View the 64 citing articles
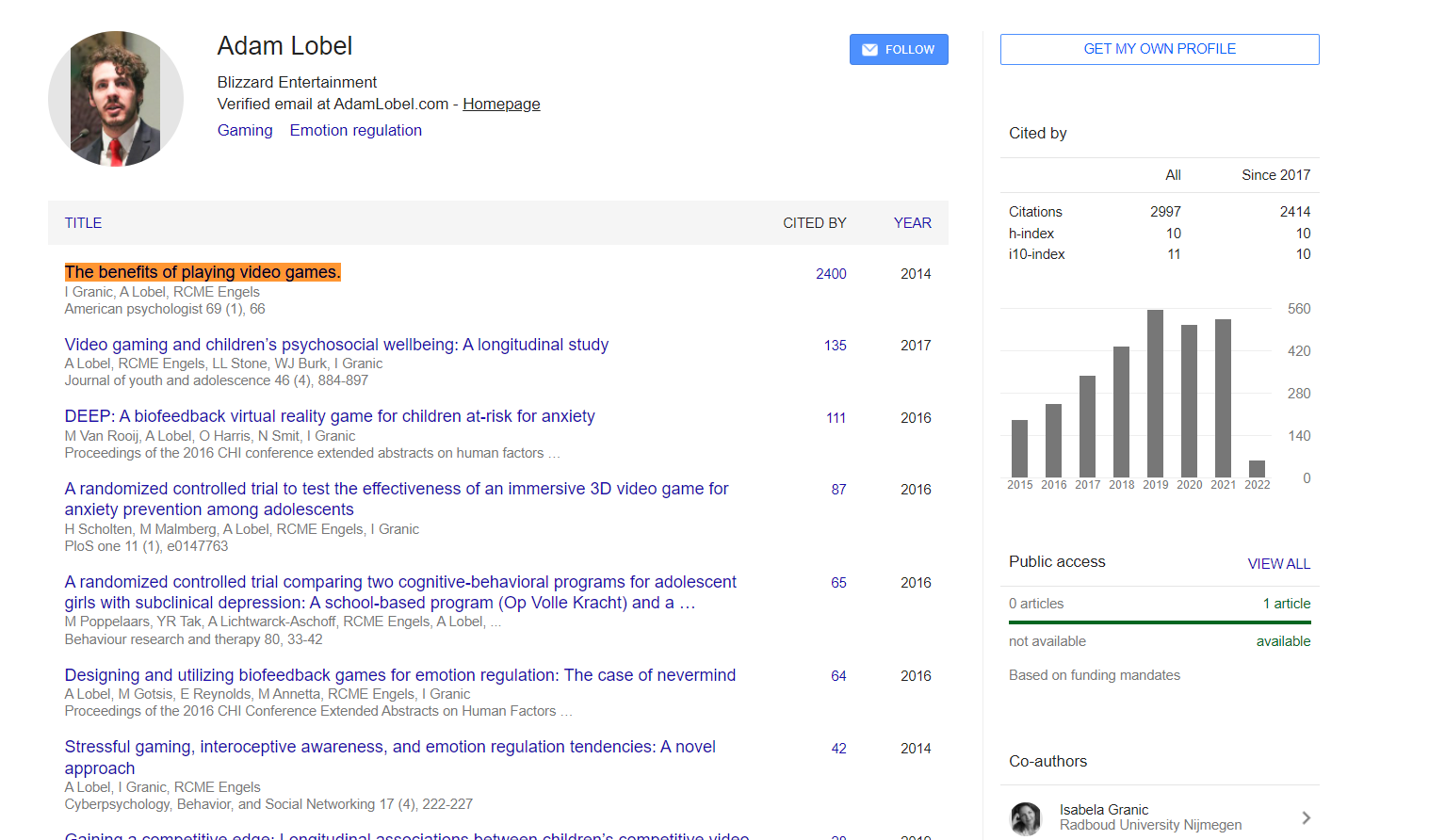 click(x=838, y=676)
